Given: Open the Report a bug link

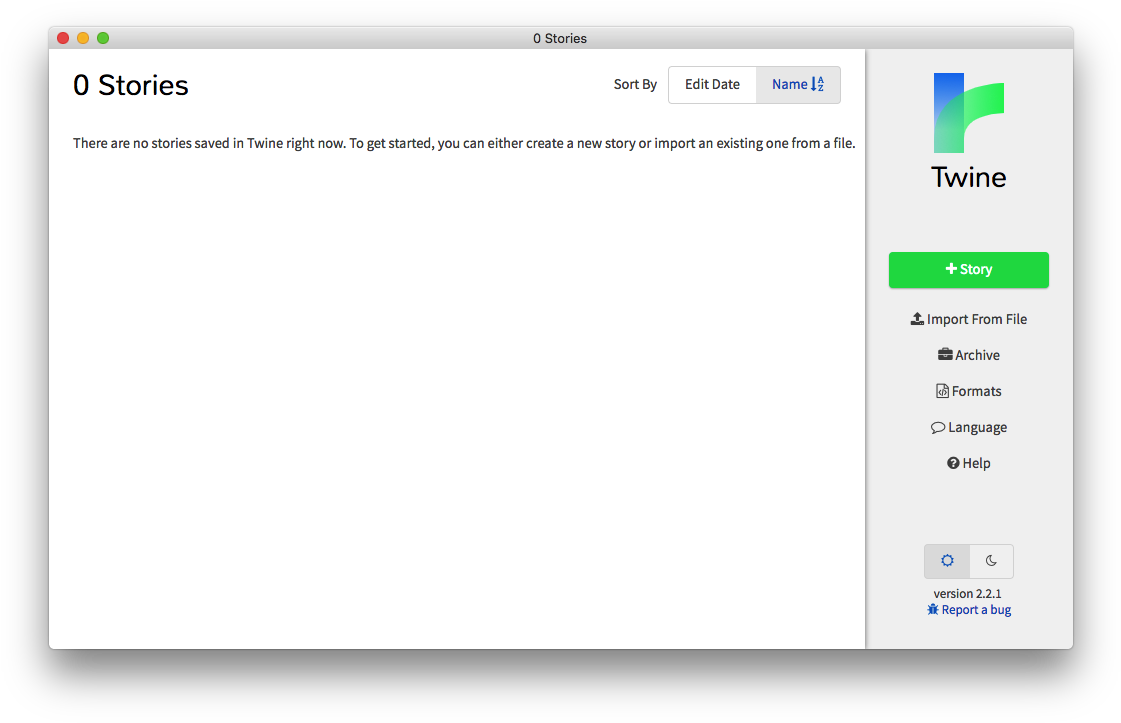Looking at the screenshot, I should [x=974, y=609].
